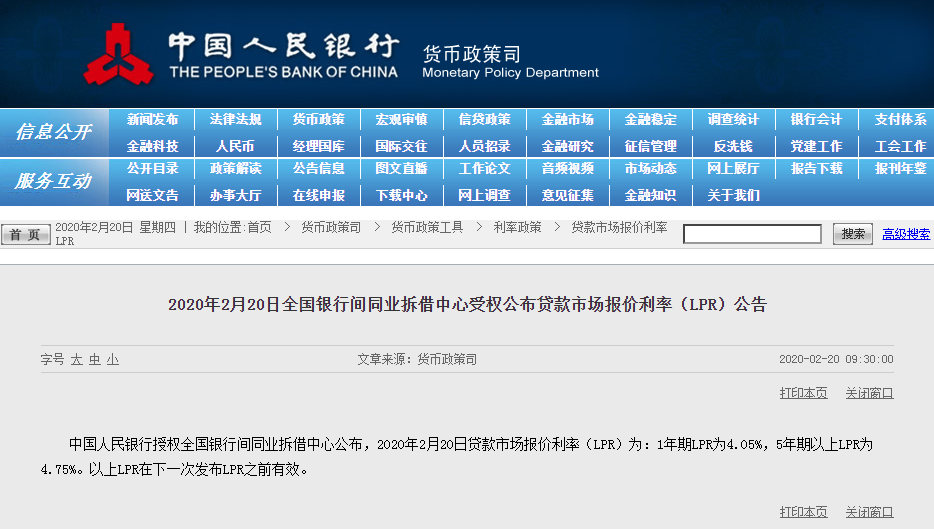Go to 政策解读 page

tap(235, 169)
